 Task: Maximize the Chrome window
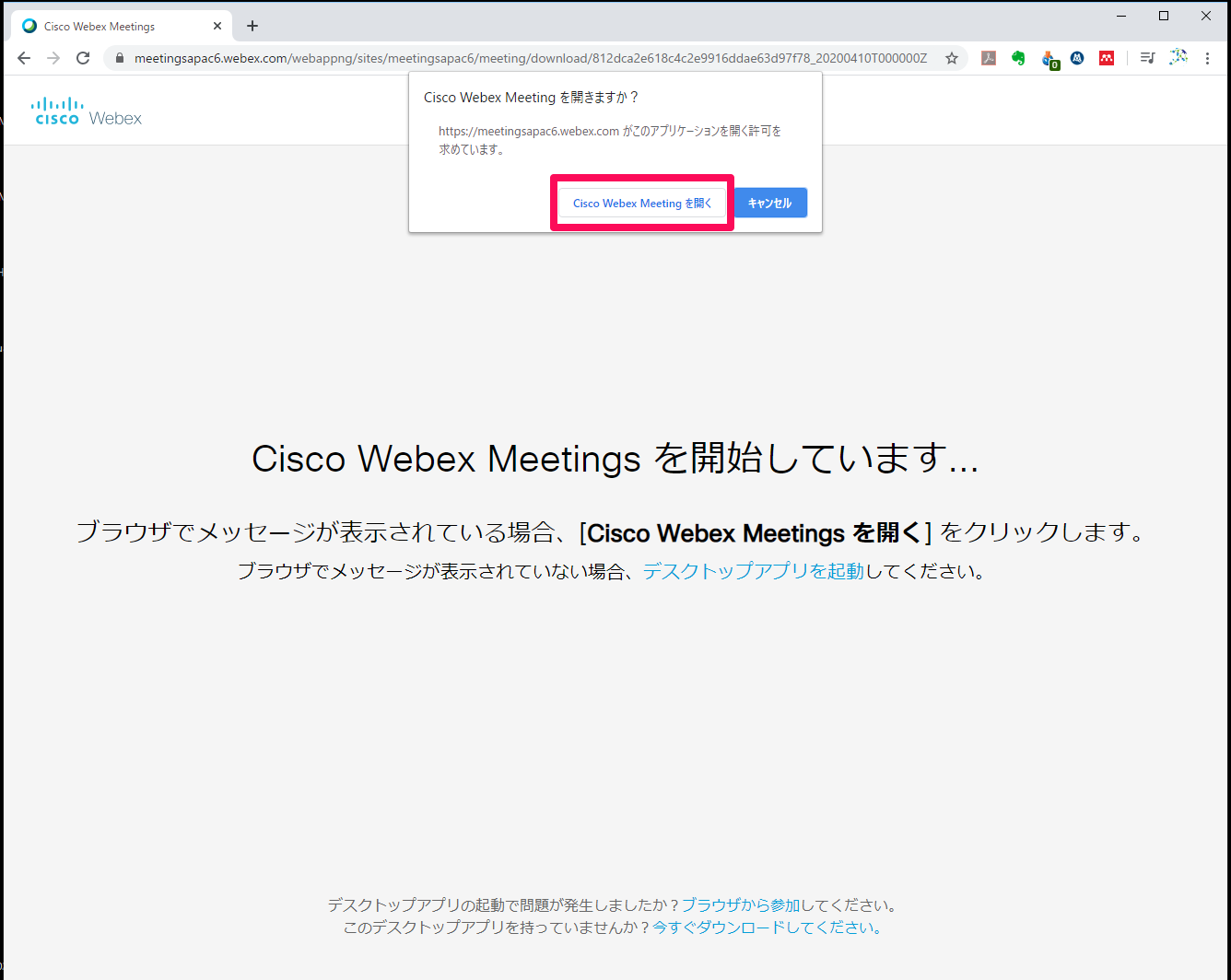click(1164, 16)
